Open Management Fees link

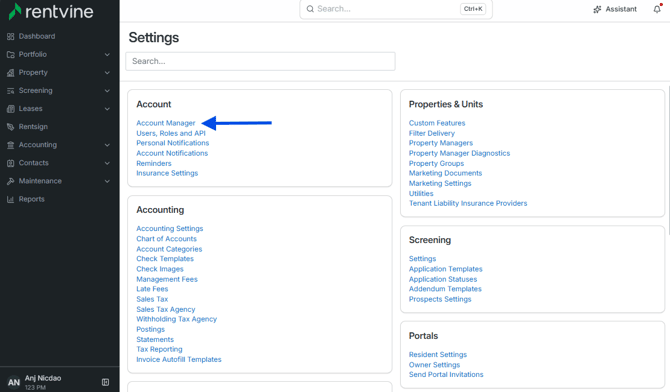[167, 279]
